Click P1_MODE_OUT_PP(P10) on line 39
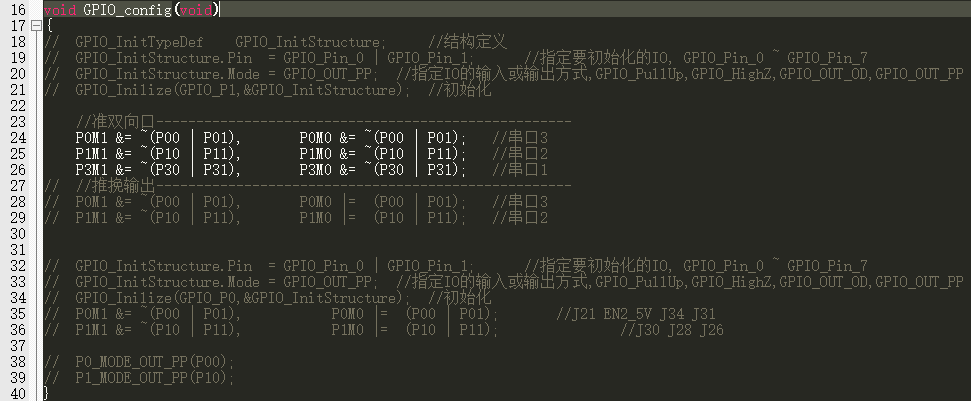 point(155,378)
